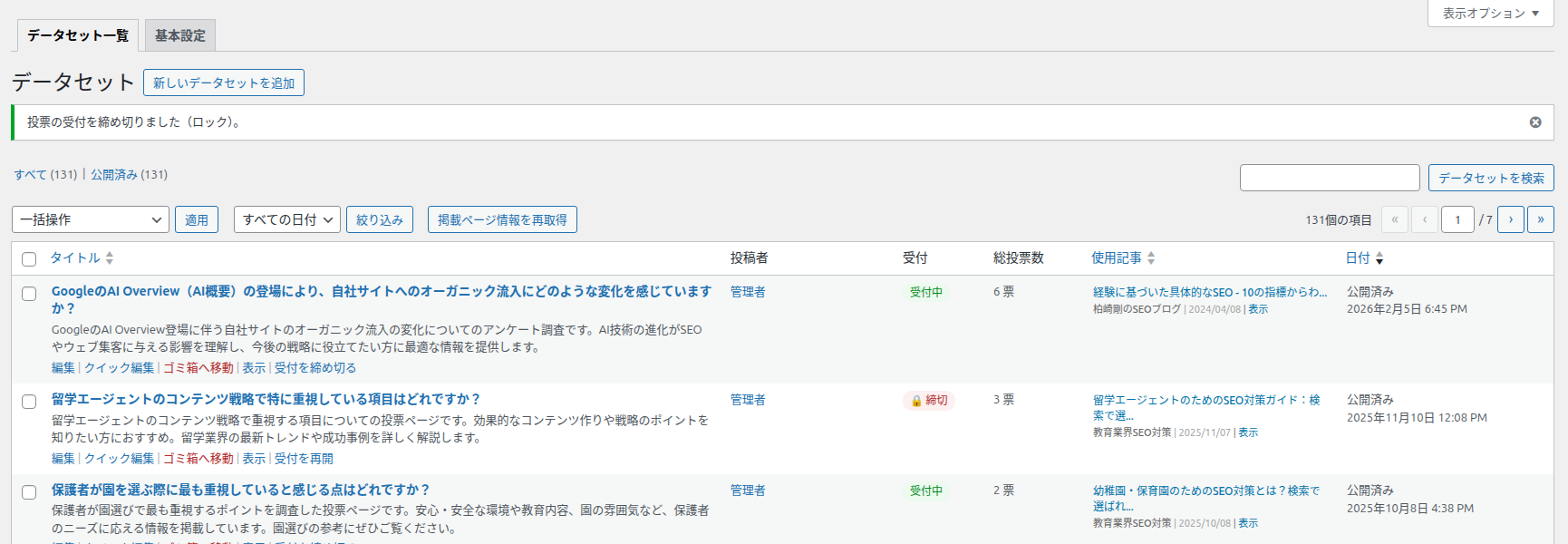Viewport: 1568px width, 544px height.
Task: Click 受付を締め切る under GoogleのAI Overview row
Action: 315,367
